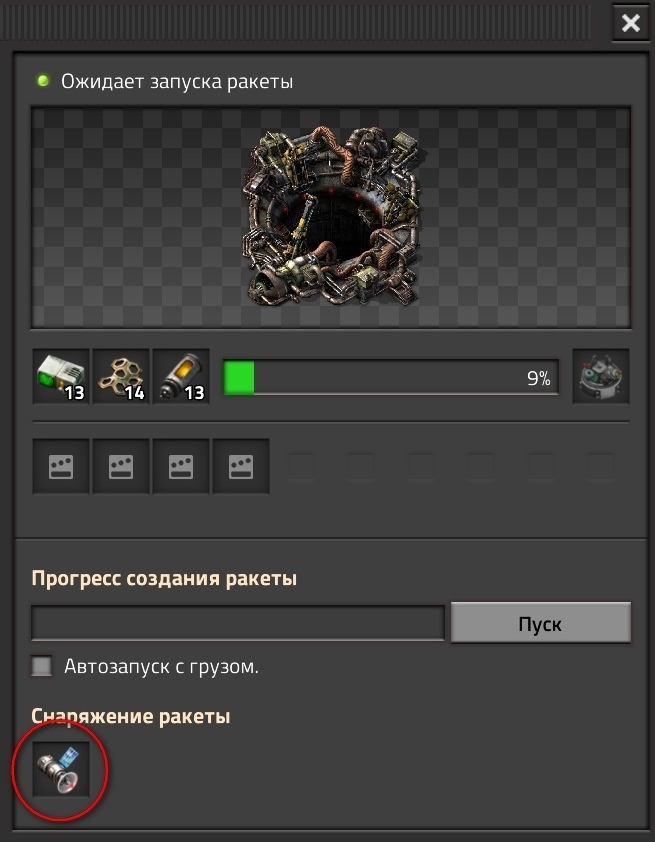Viewport: 655px width, 842px height.
Task: Click the rocket silo preview image
Action: (331, 217)
